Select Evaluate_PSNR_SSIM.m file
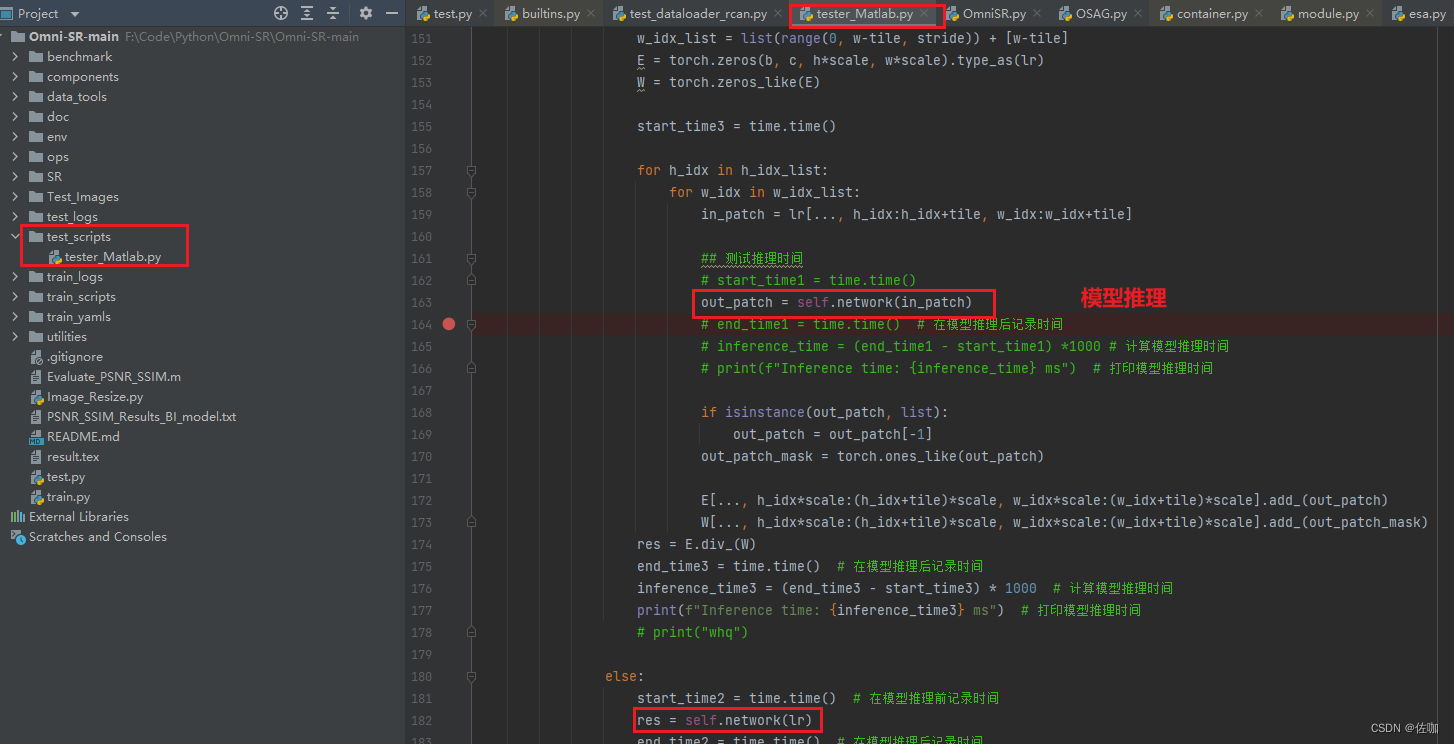 pos(105,377)
